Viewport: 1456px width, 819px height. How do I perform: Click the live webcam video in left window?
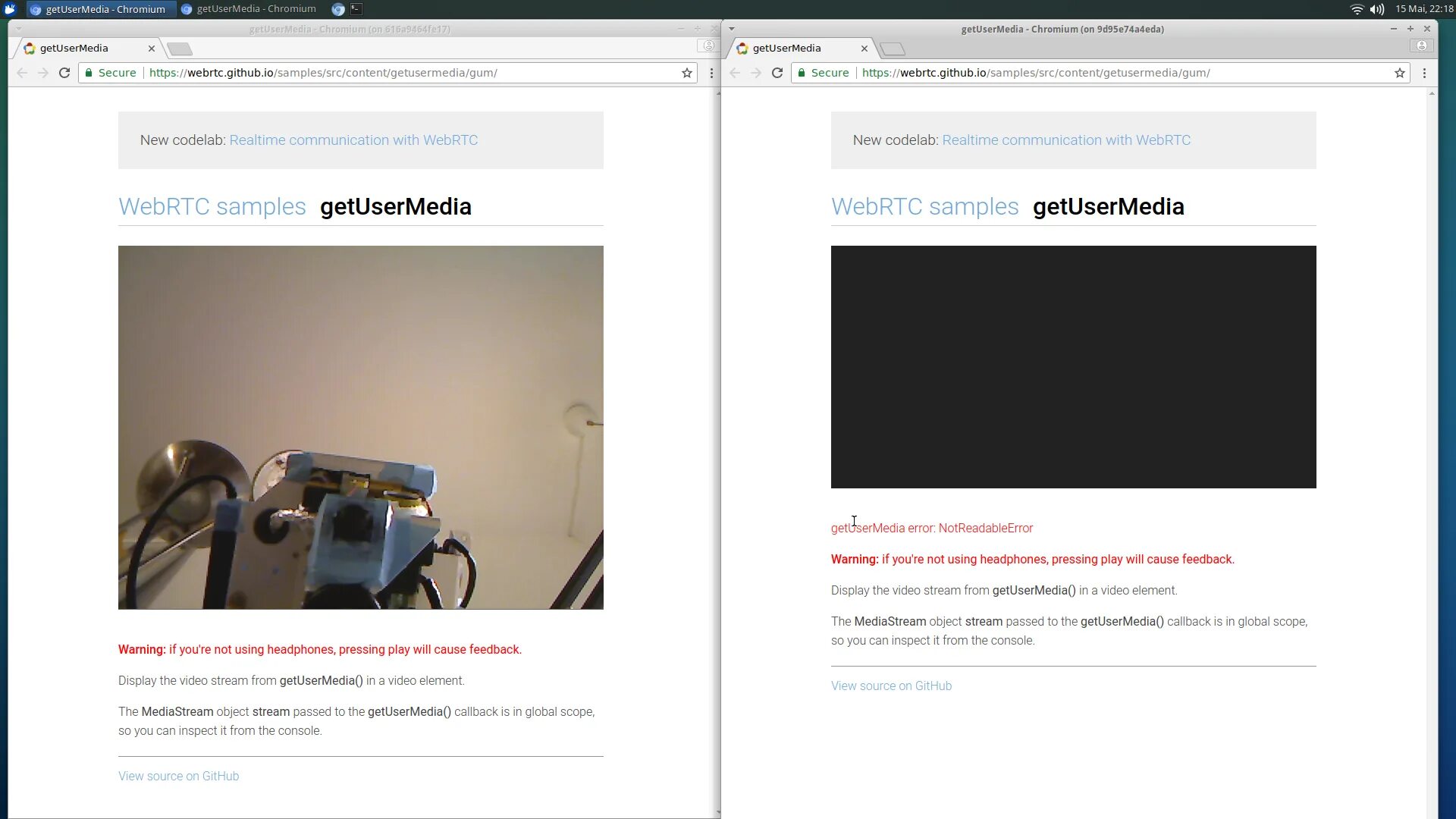361,427
